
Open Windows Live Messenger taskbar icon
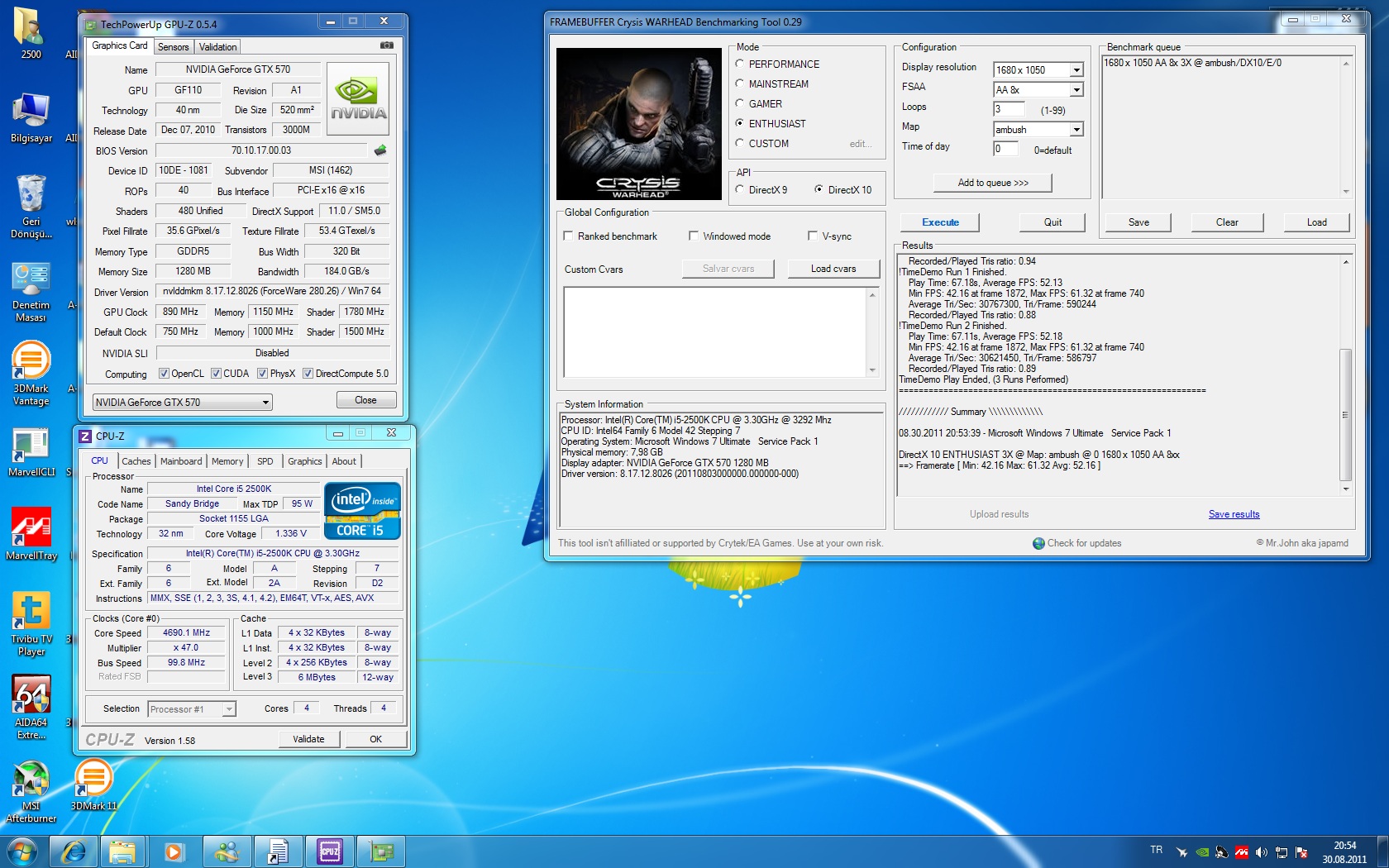click(226, 851)
